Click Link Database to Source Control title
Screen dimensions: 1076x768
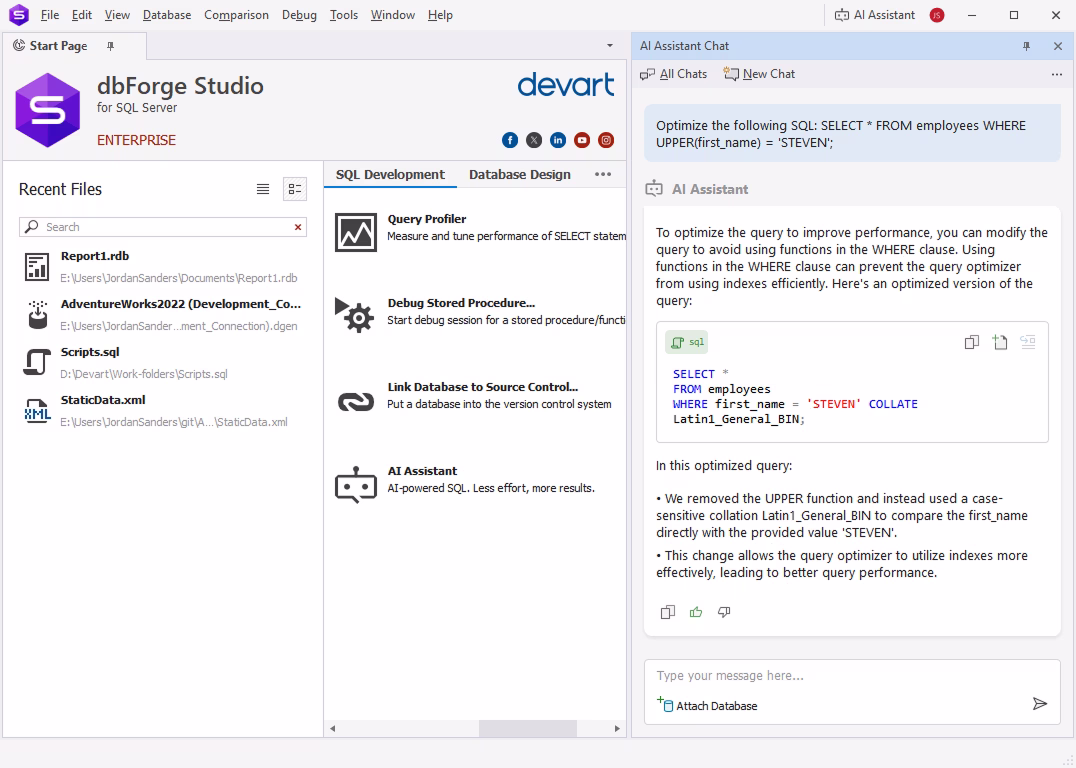point(482,387)
